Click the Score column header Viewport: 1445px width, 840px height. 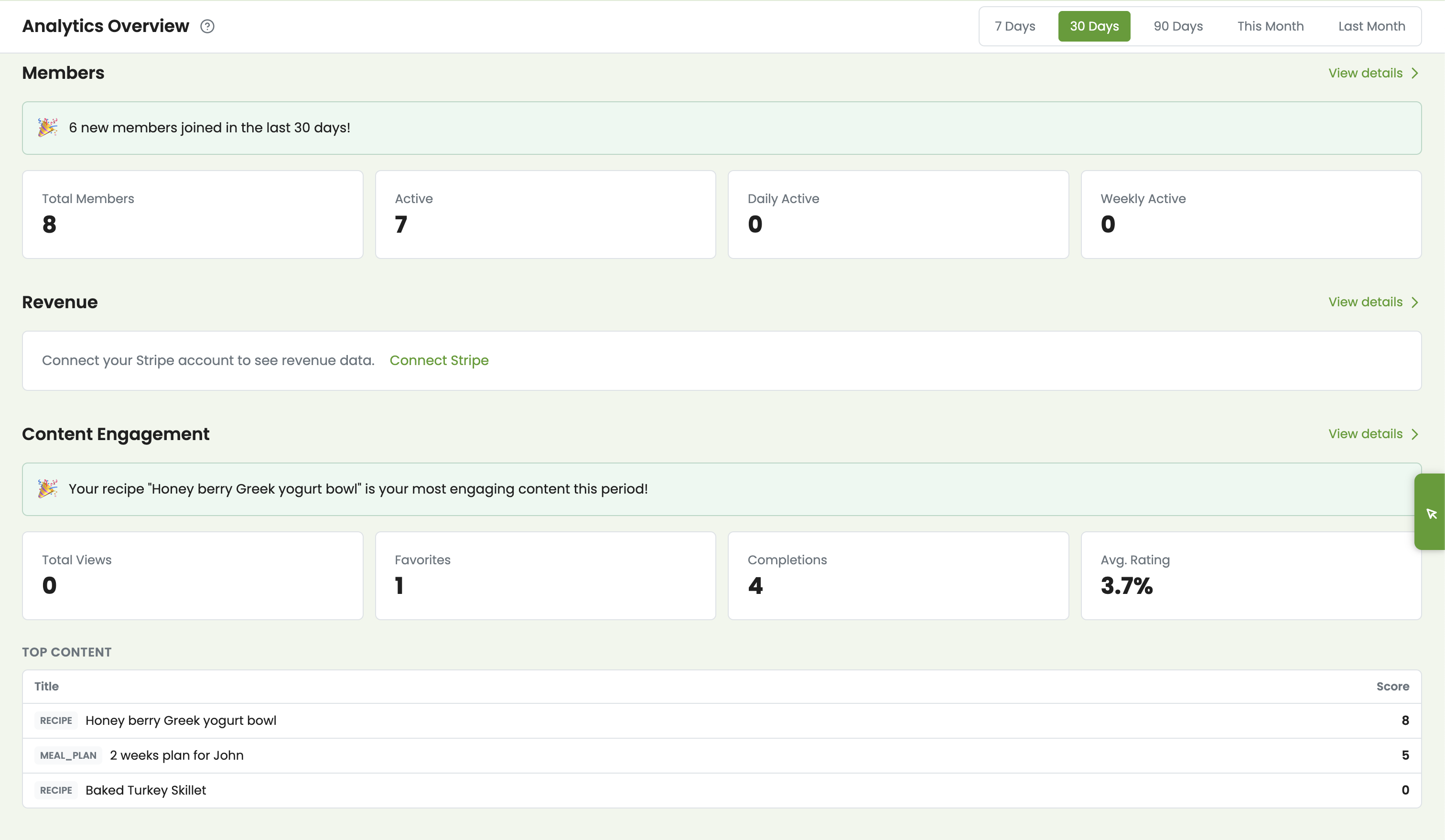(1393, 686)
